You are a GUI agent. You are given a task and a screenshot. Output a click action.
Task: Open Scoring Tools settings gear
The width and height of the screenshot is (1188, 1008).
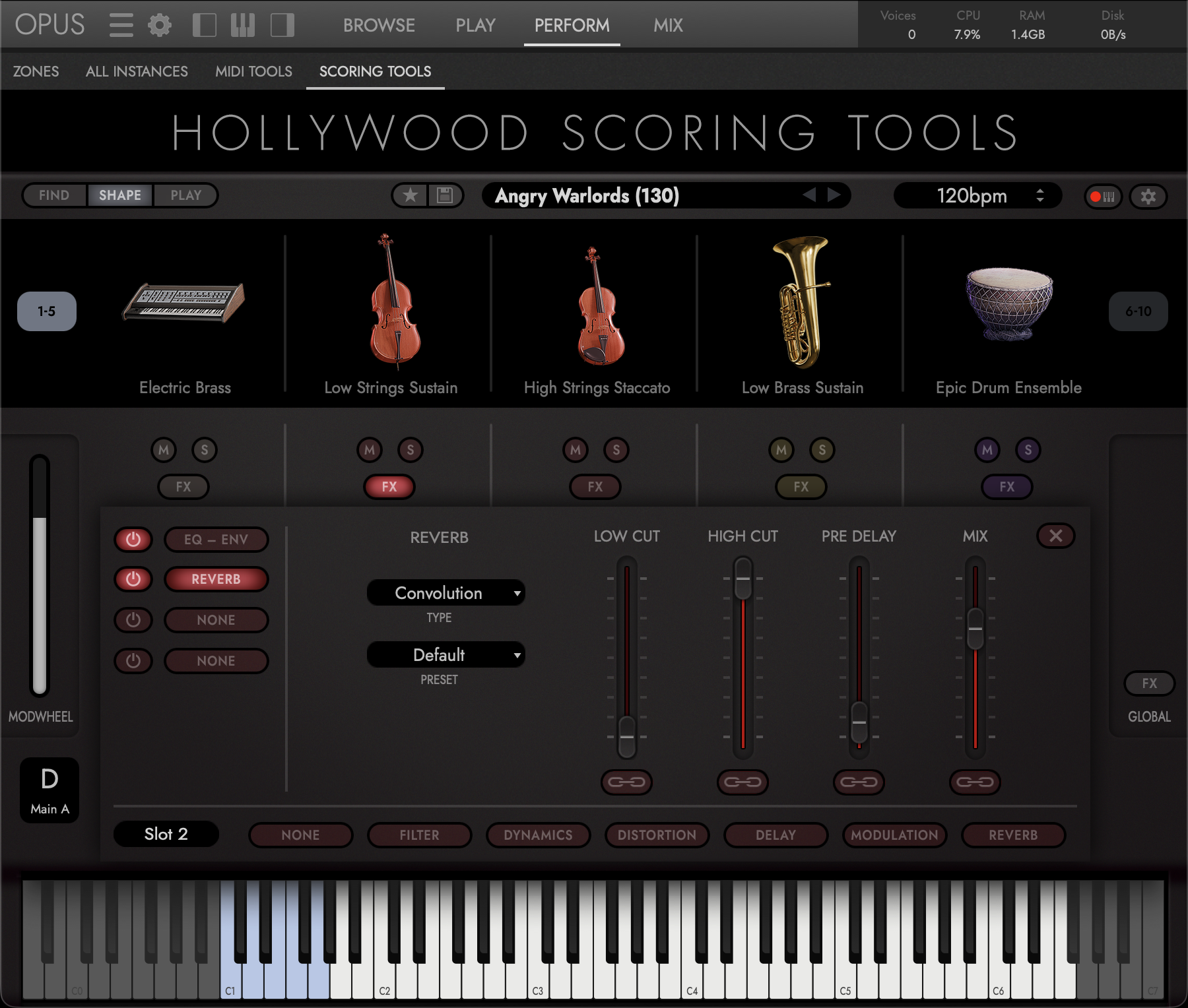pyautogui.click(x=1148, y=197)
